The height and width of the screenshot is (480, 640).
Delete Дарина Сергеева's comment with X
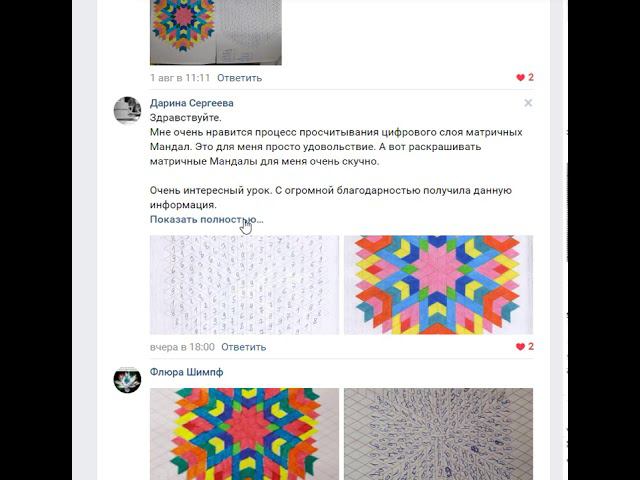[x=528, y=103]
